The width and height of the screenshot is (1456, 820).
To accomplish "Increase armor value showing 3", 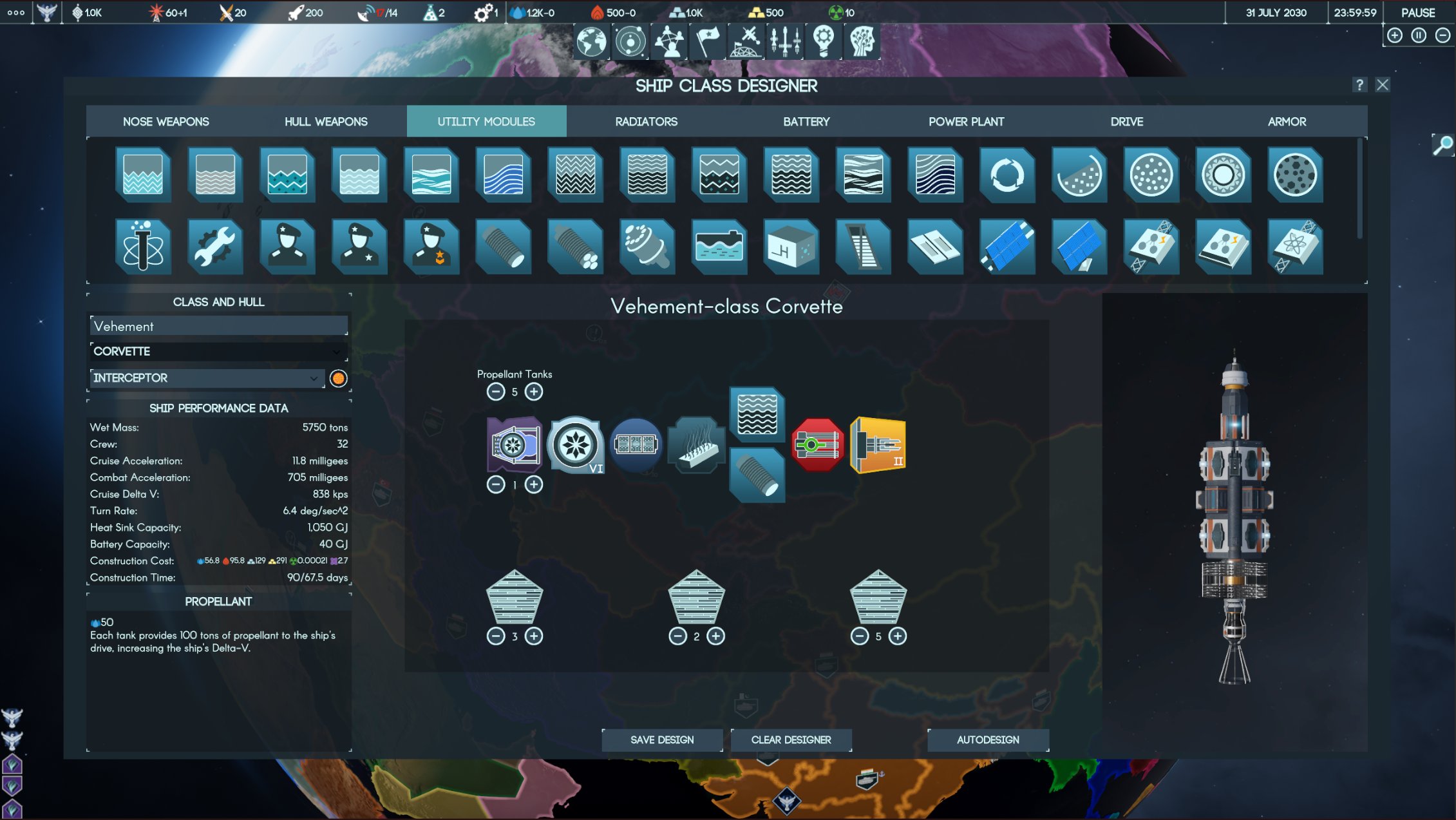I will pos(534,636).
